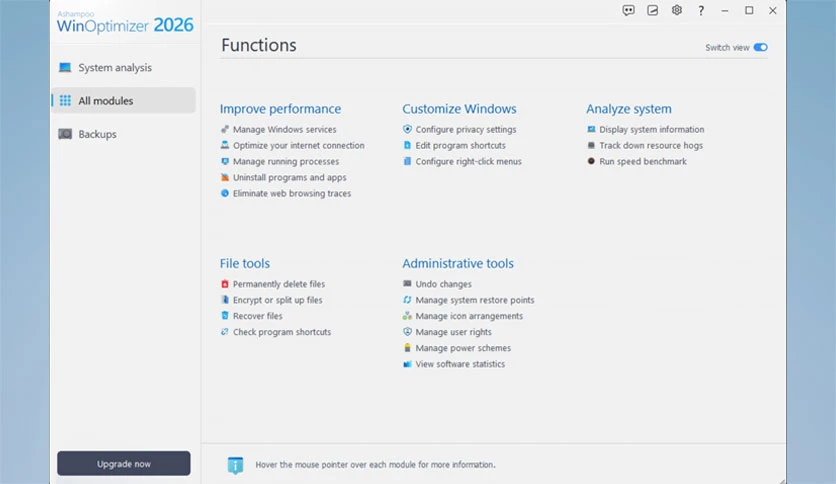Launch Encrypt or split up files
Screen dimensions: 836x484
click(x=278, y=300)
